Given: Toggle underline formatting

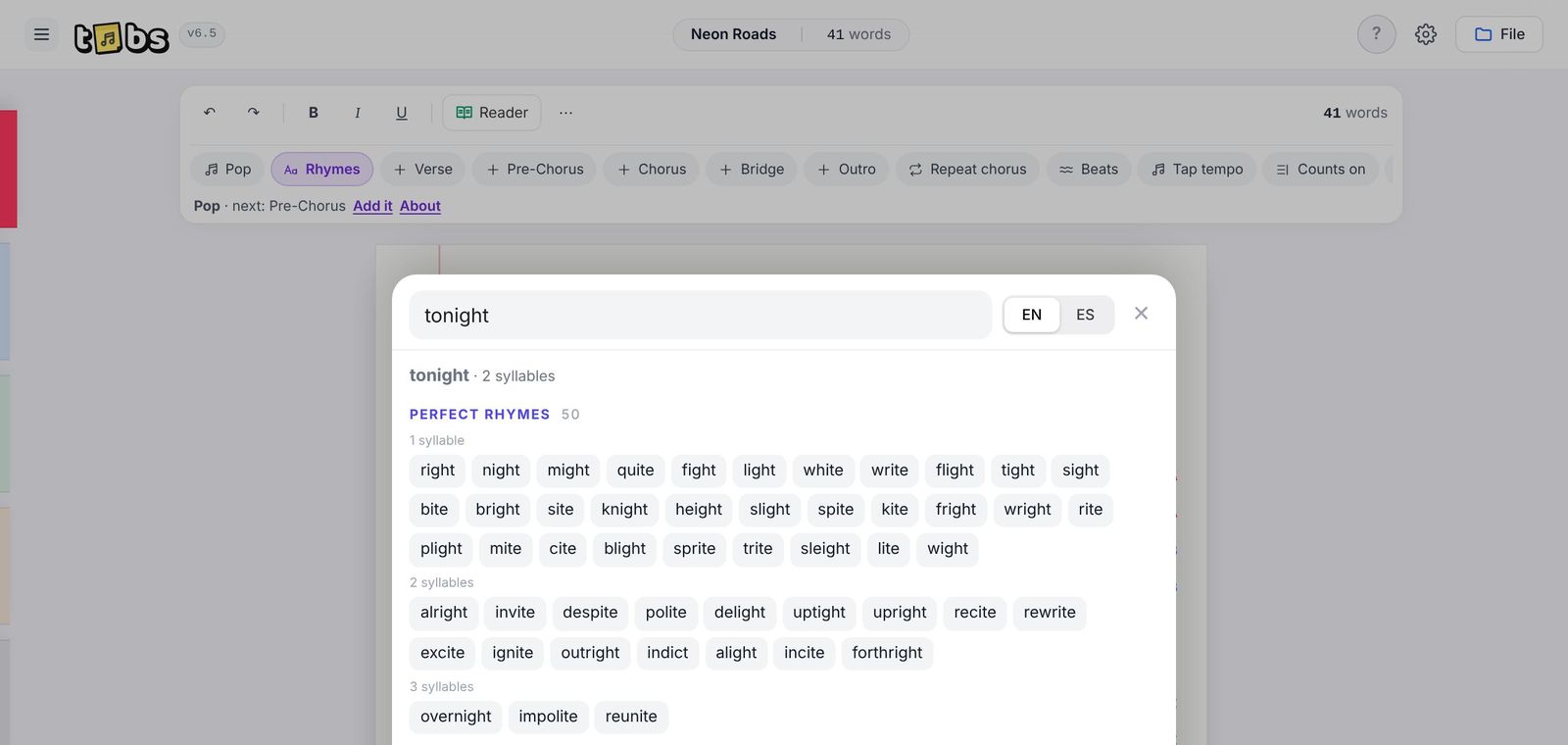Looking at the screenshot, I should click(x=402, y=113).
